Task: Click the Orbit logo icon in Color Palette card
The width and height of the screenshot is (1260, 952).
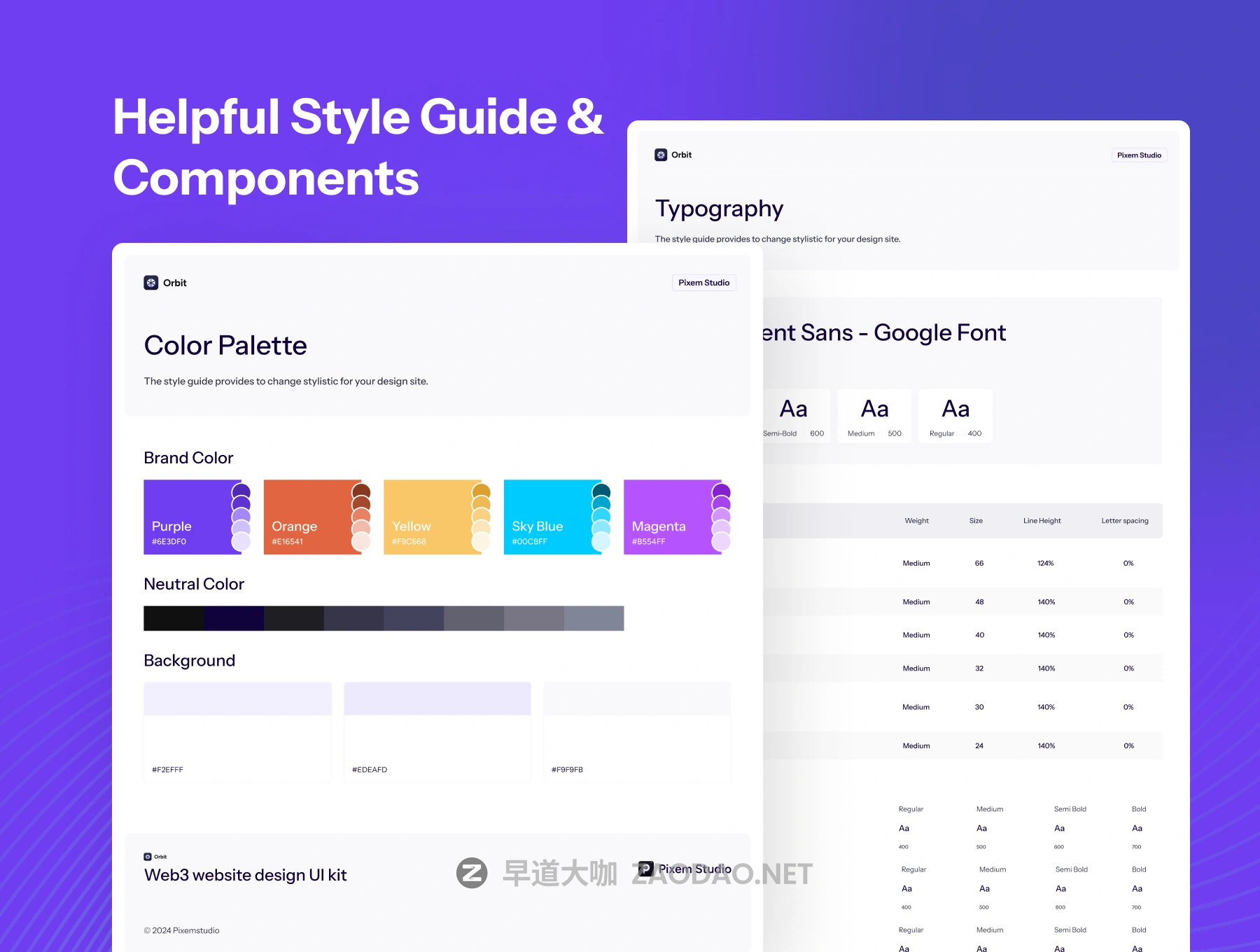Action: (150, 283)
